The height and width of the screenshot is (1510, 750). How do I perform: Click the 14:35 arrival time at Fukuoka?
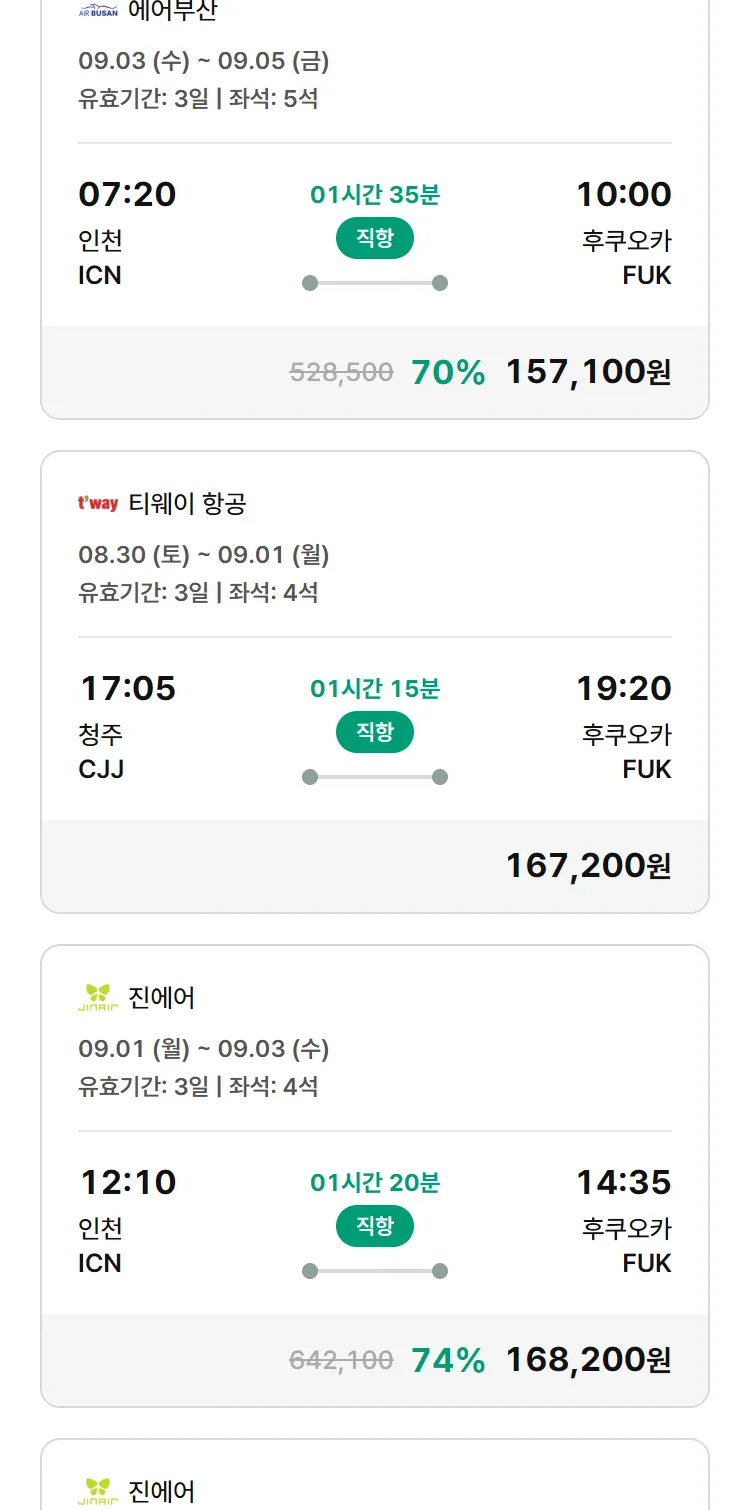624,1183
